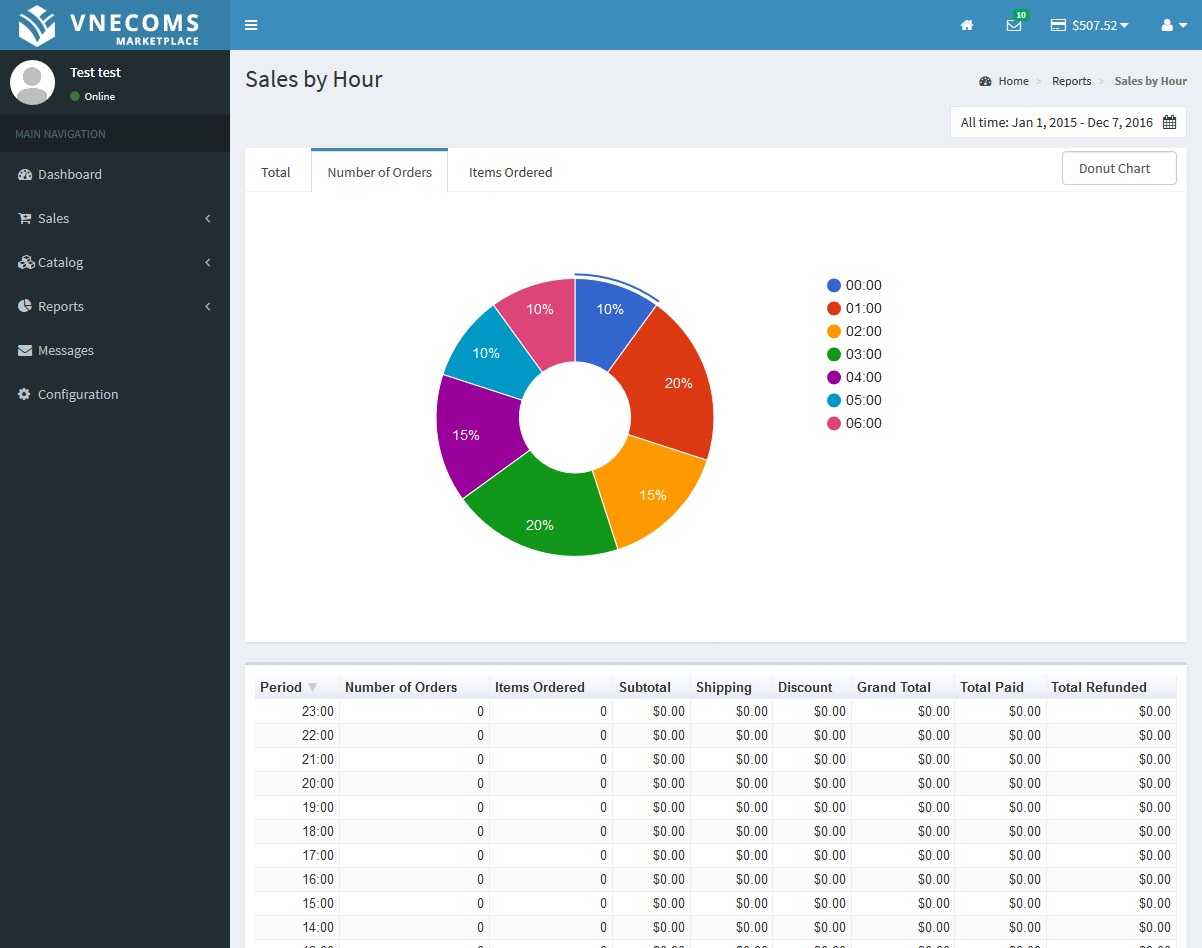This screenshot has height=948, width=1202.
Task: Click the 01:00 red legend swatch
Action: 834,308
